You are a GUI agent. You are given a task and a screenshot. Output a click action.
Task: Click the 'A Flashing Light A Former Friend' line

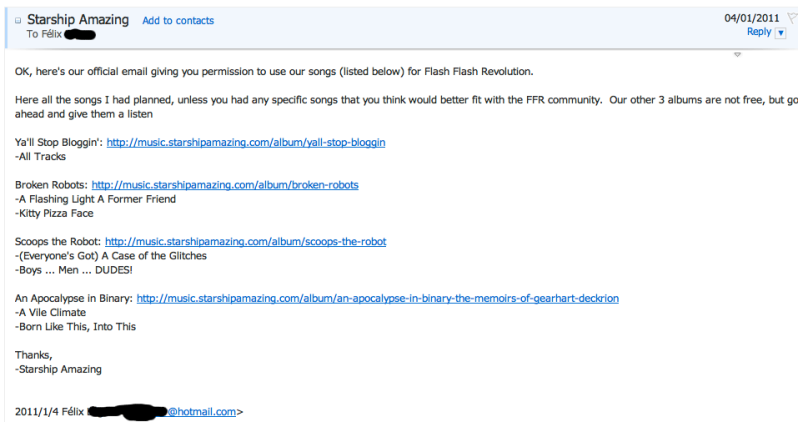pyautogui.click(x=95, y=199)
